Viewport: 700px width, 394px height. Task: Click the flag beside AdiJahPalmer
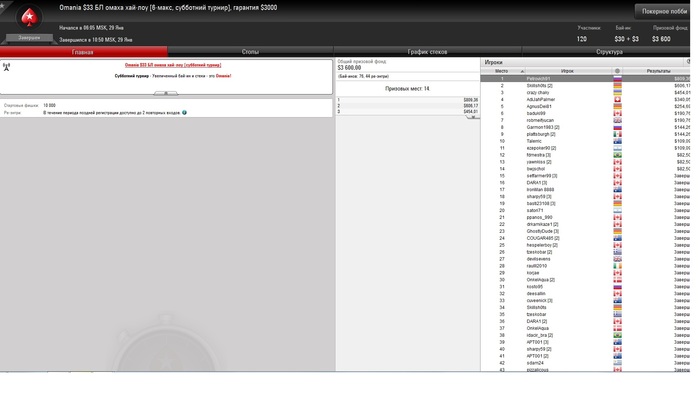click(617, 100)
